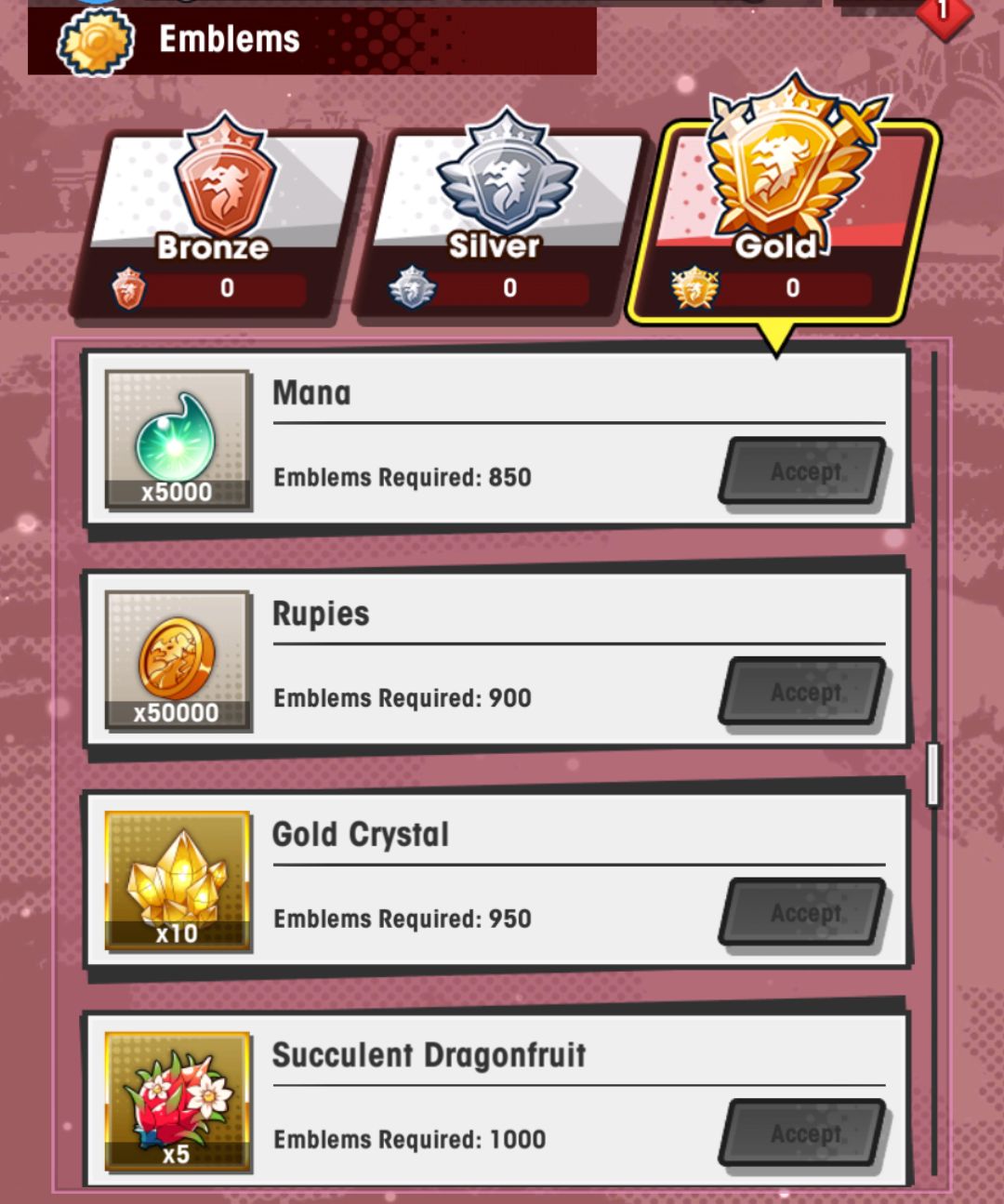The width and height of the screenshot is (1004, 1204).
Task: Accept the Succulent Dragonfruit reward
Action: (x=804, y=1132)
